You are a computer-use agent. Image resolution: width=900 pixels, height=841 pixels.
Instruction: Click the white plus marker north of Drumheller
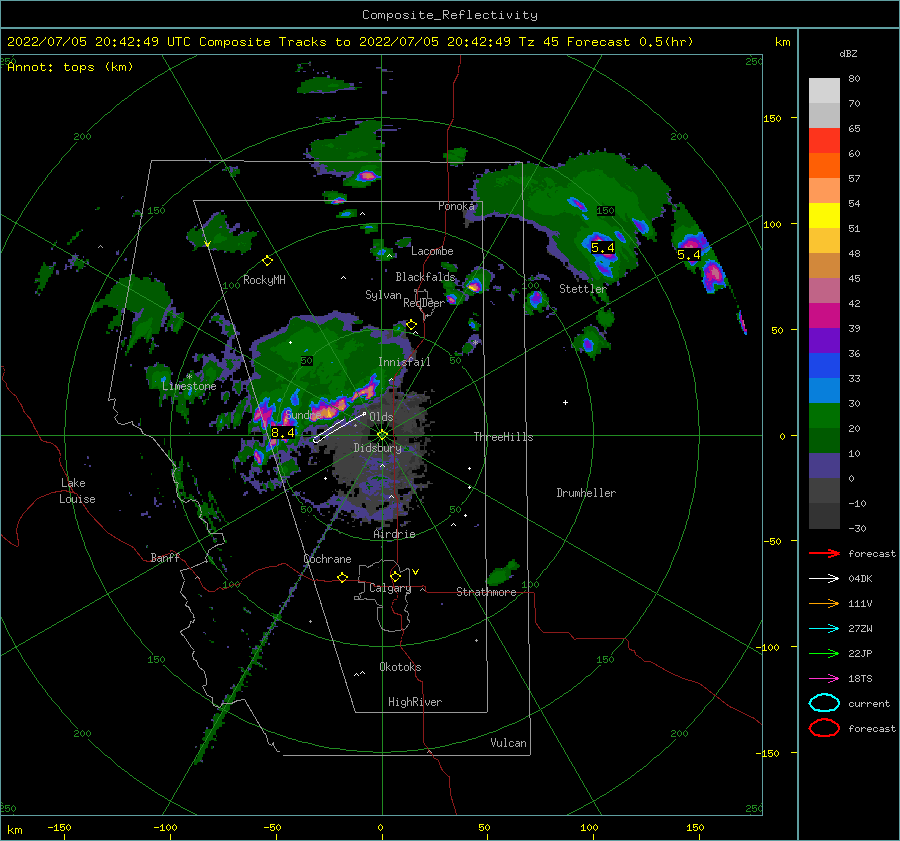(x=565, y=402)
